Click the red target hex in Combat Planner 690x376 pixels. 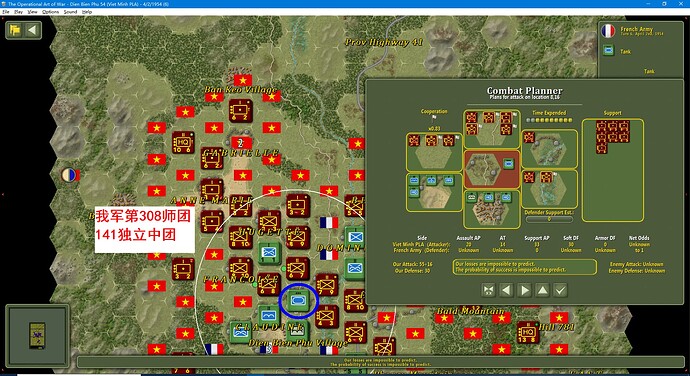tap(492, 169)
